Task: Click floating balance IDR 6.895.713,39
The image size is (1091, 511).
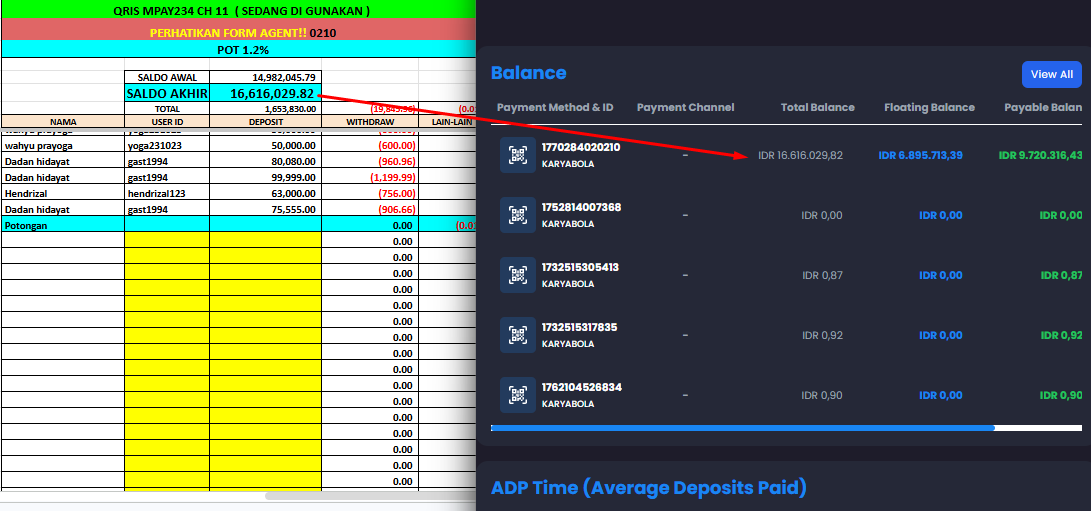Action: [x=921, y=155]
